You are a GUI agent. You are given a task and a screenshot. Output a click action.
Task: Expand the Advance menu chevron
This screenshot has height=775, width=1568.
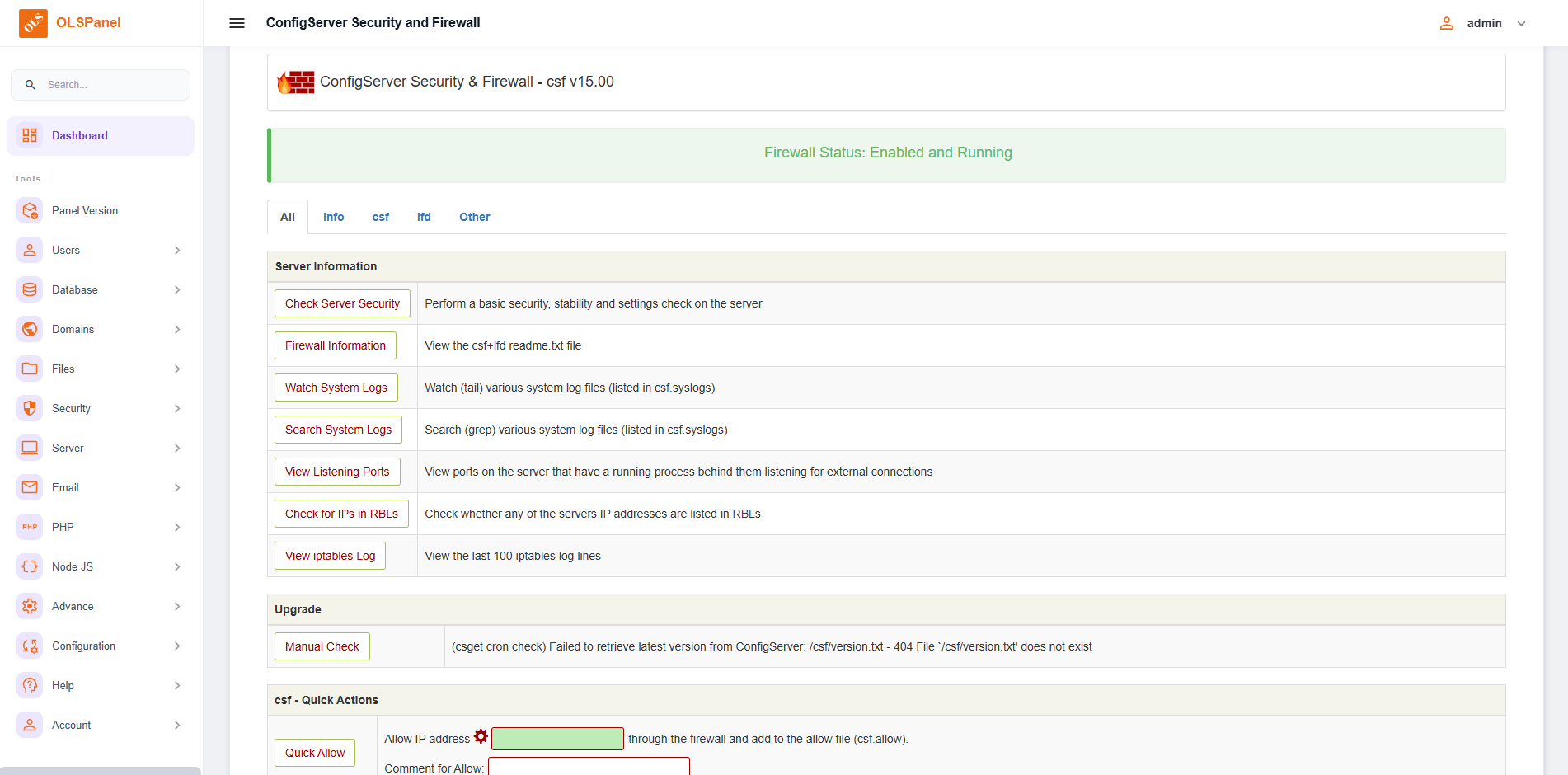coord(177,606)
